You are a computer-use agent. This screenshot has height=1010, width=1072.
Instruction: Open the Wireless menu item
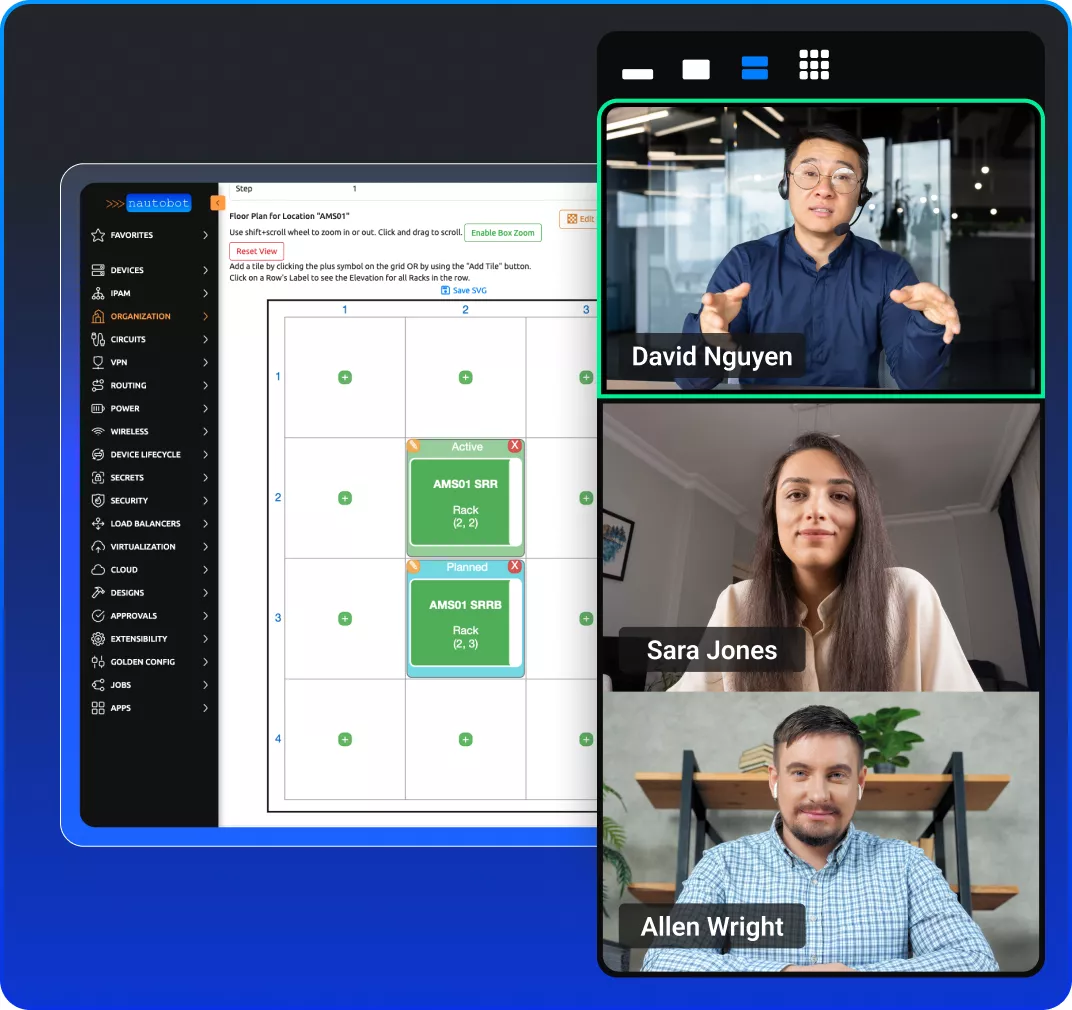pos(150,431)
